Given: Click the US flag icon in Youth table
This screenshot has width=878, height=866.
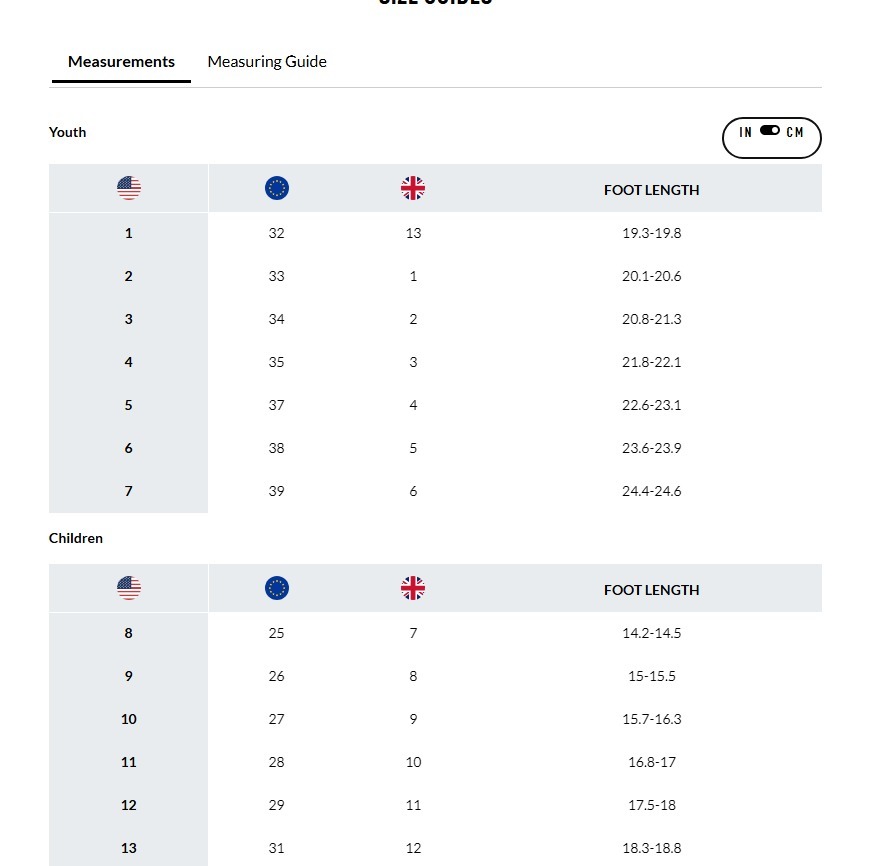Looking at the screenshot, I should click(x=129, y=188).
